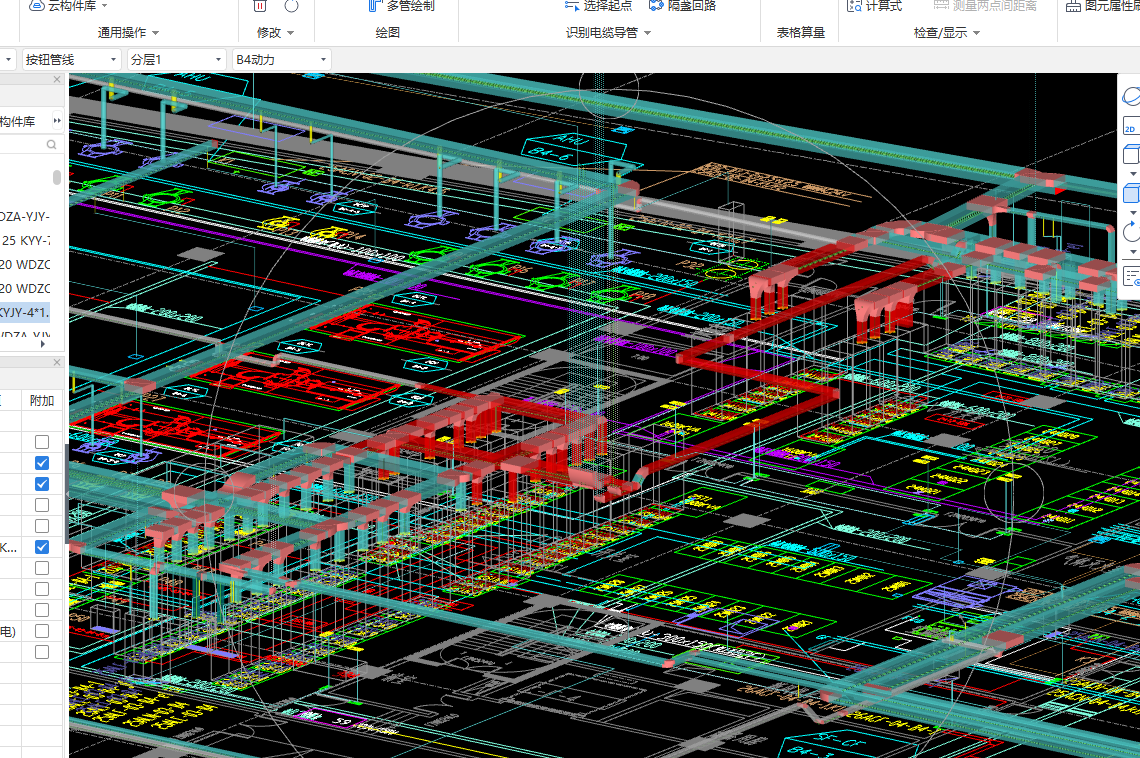Image resolution: width=1140 pixels, height=758 pixels.
Task: Select the shaded cube display icon
Action: tap(1131, 194)
